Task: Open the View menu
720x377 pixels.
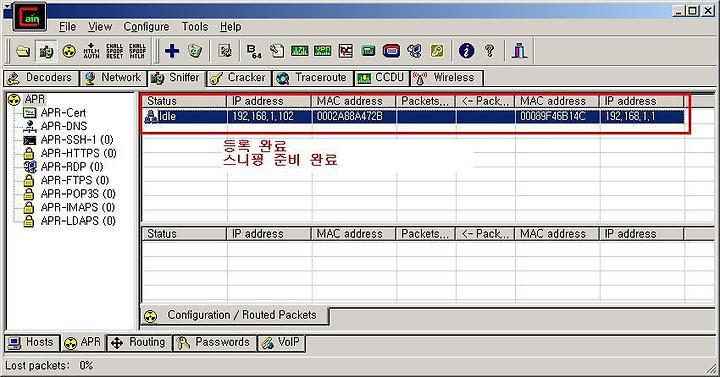Action: click(x=100, y=27)
